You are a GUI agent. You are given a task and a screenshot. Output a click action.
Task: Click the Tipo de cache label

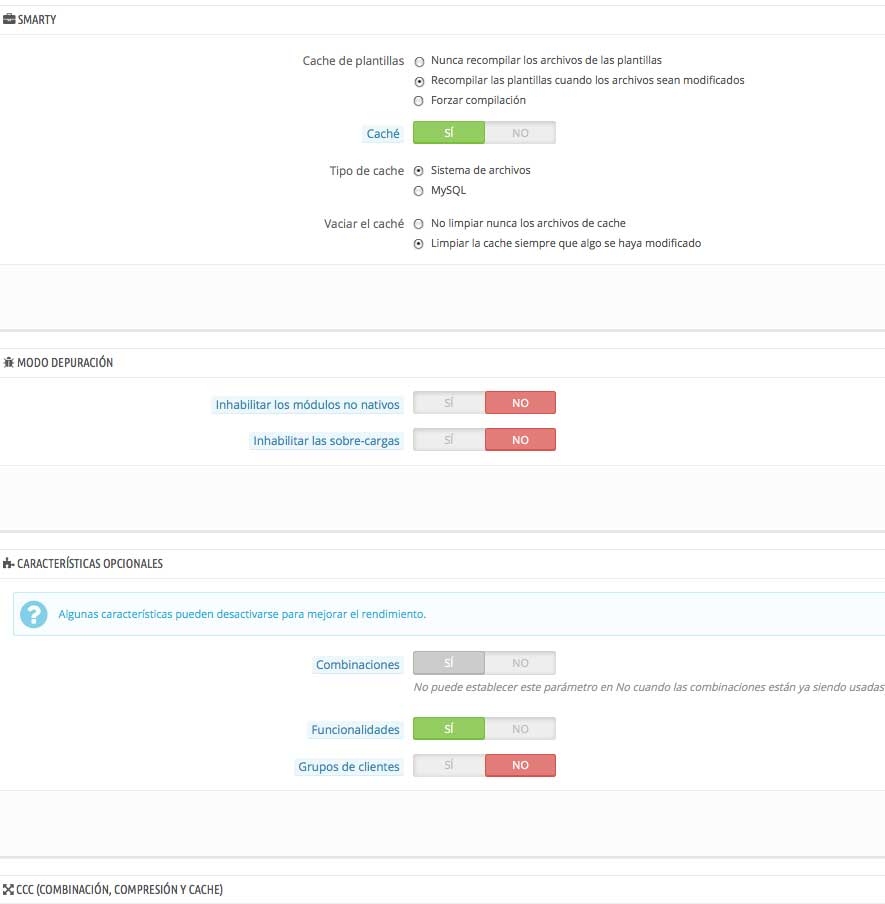(x=367, y=171)
